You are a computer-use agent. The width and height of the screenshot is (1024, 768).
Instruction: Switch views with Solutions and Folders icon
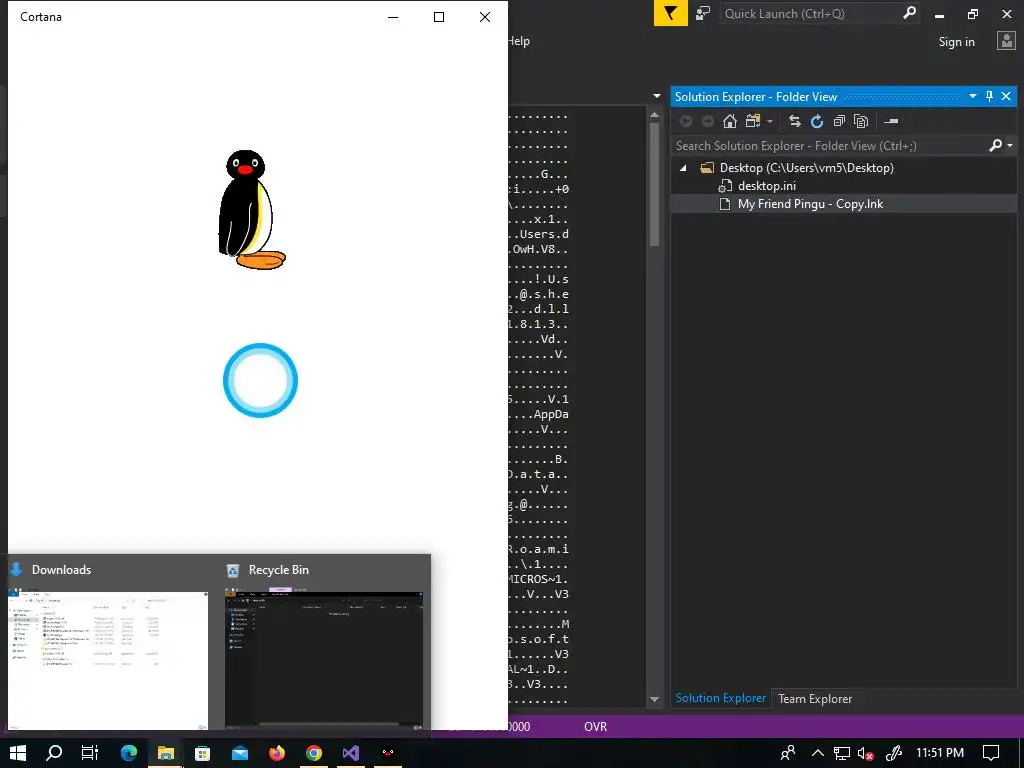coord(754,121)
